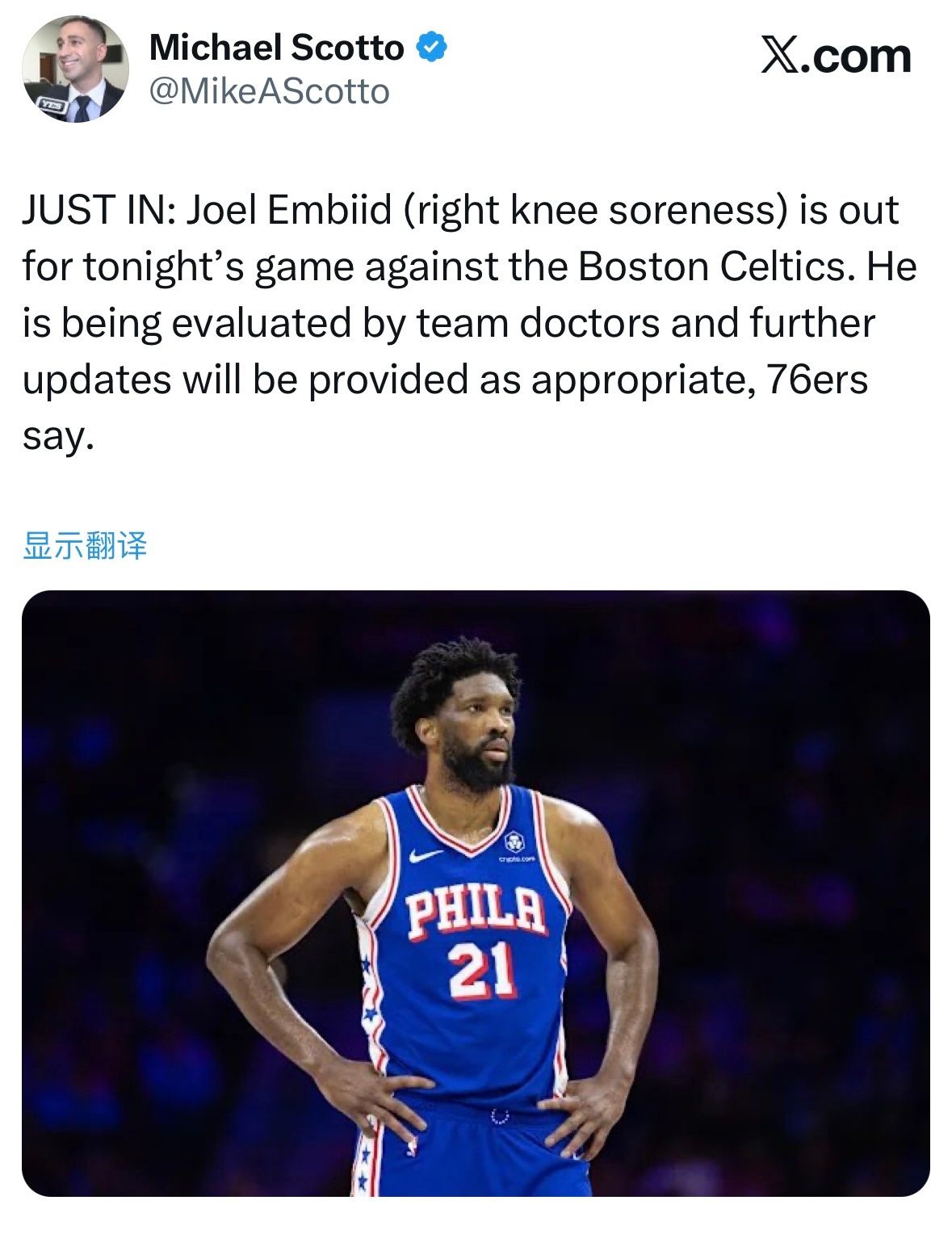Screen dimensions: 952x1234
Task: Click the number 21 on the jersey
Action: click(x=481, y=969)
